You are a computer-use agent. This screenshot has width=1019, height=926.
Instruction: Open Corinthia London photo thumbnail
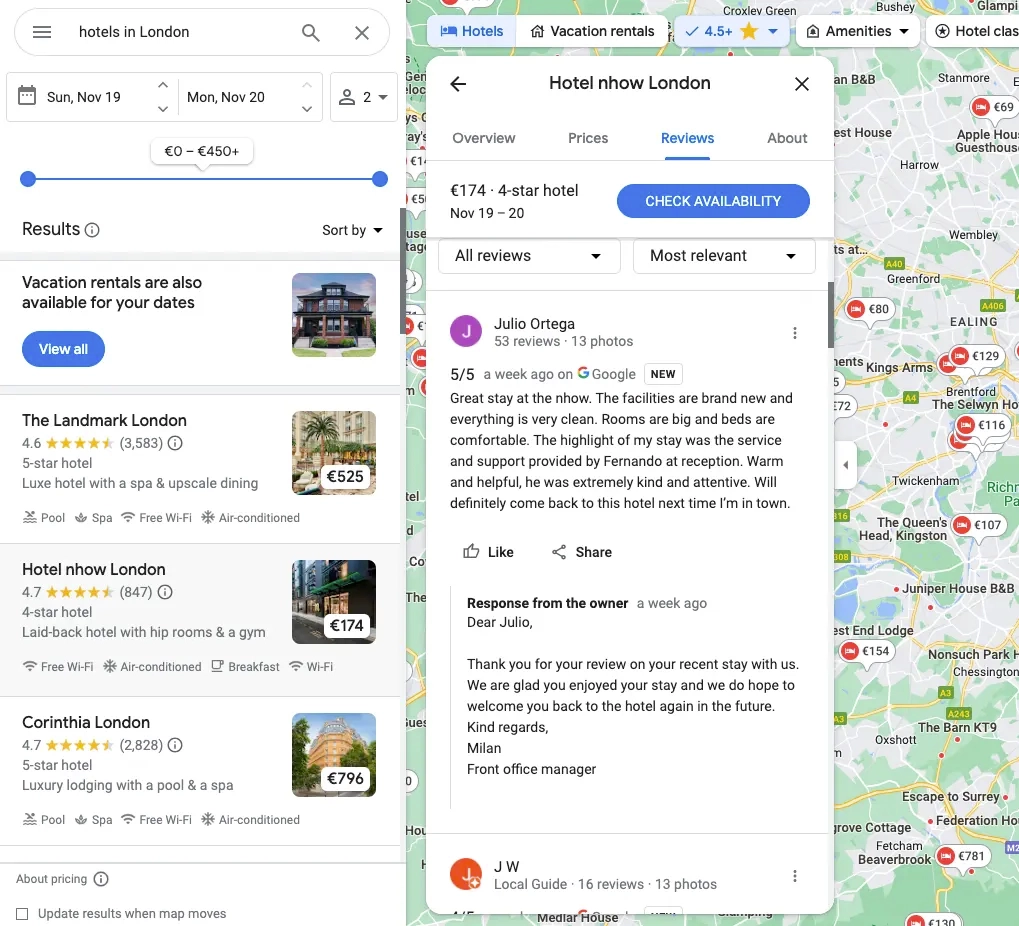coord(334,755)
